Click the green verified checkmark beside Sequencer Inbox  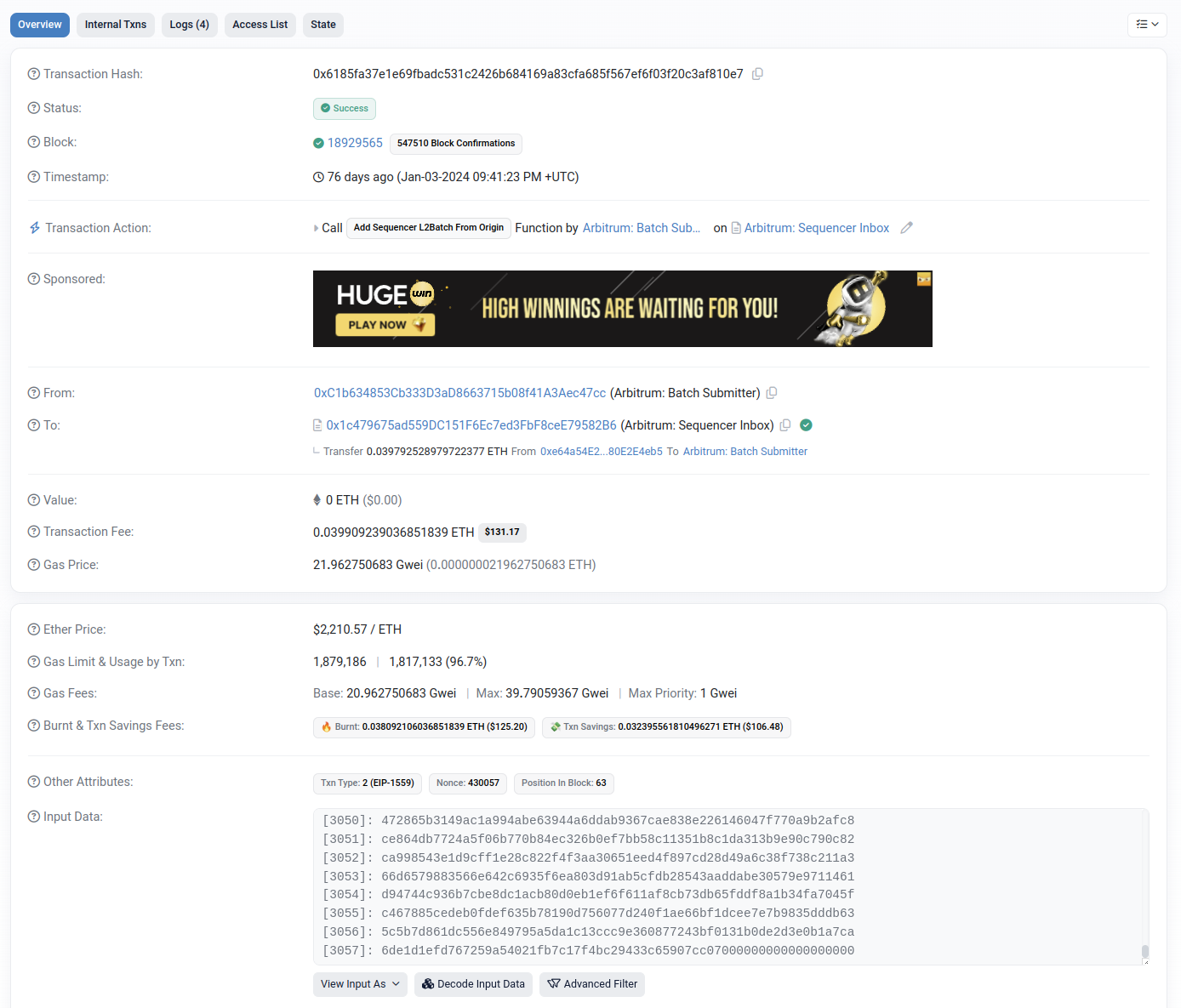[x=806, y=425]
